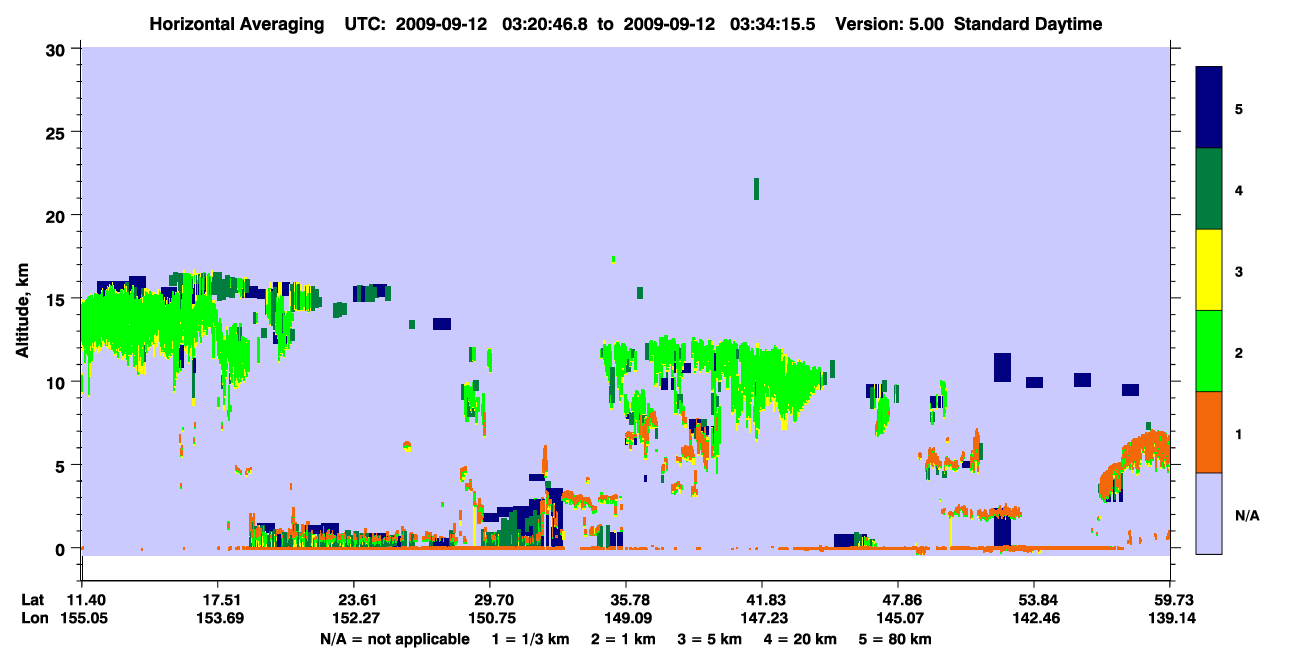The image size is (1300, 667).
Task: Click latitude value '17.51'
Action: coord(218,599)
